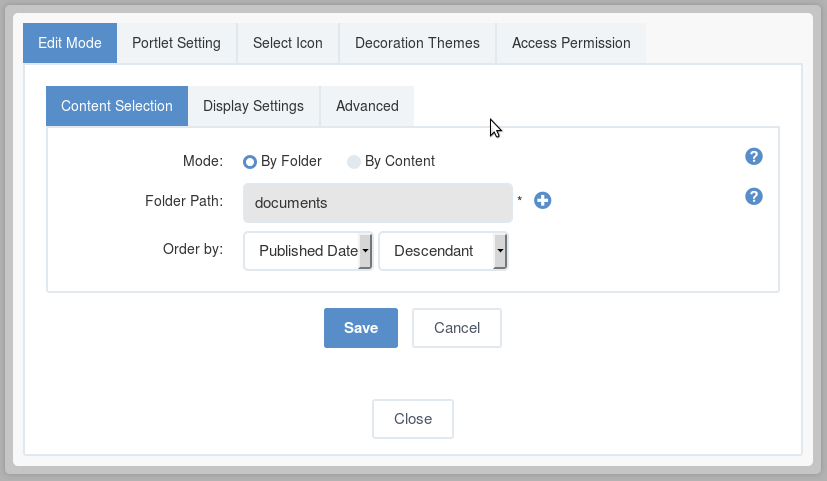Click the plus icon beside Folder Path
The height and width of the screenshot is (481, 827).
(x=542, y=200)
